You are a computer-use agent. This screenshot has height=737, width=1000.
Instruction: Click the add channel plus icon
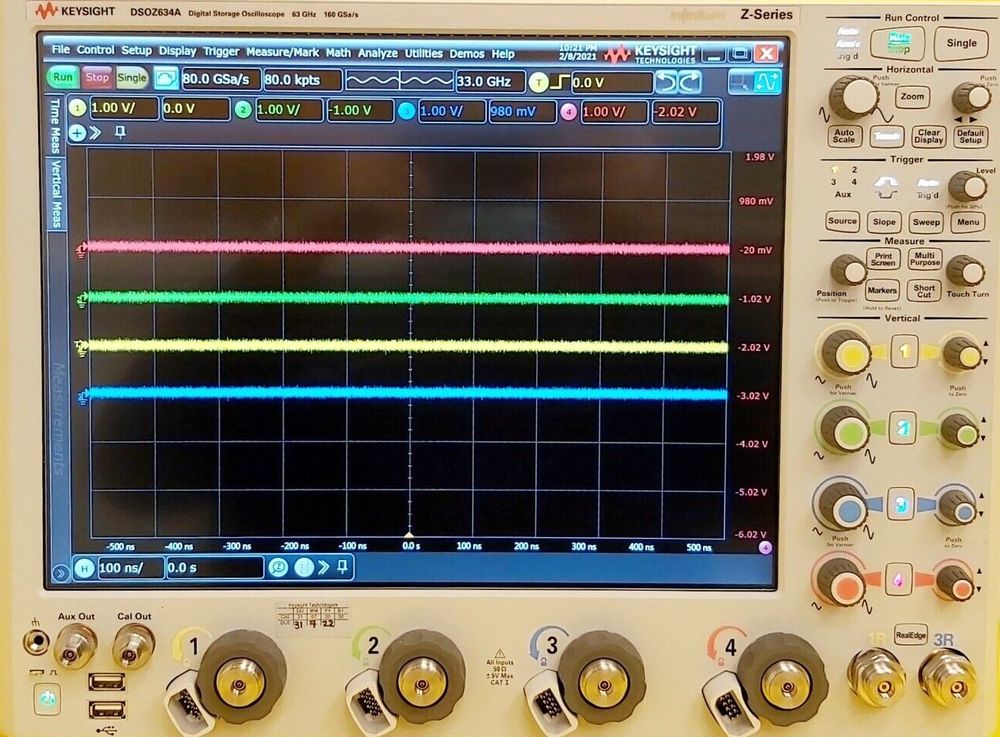coord(77,133)
